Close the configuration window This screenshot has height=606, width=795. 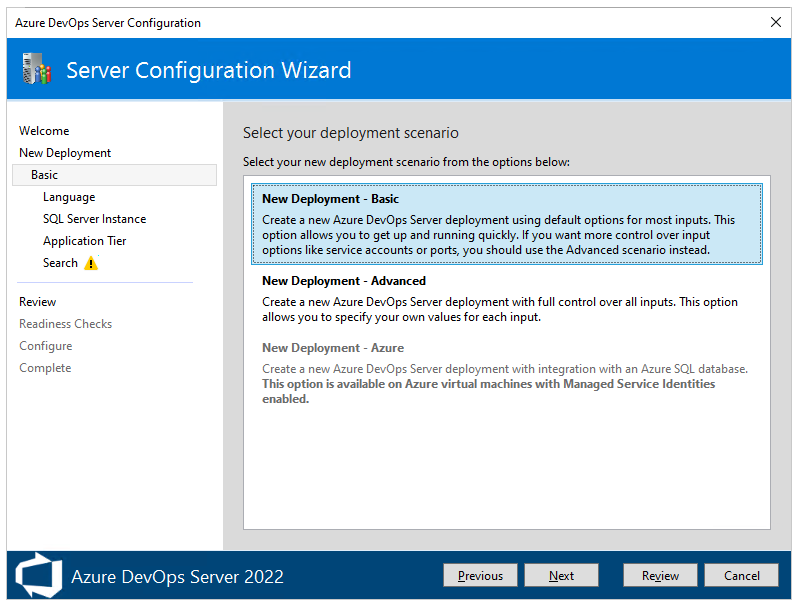(x=775, y=22)
